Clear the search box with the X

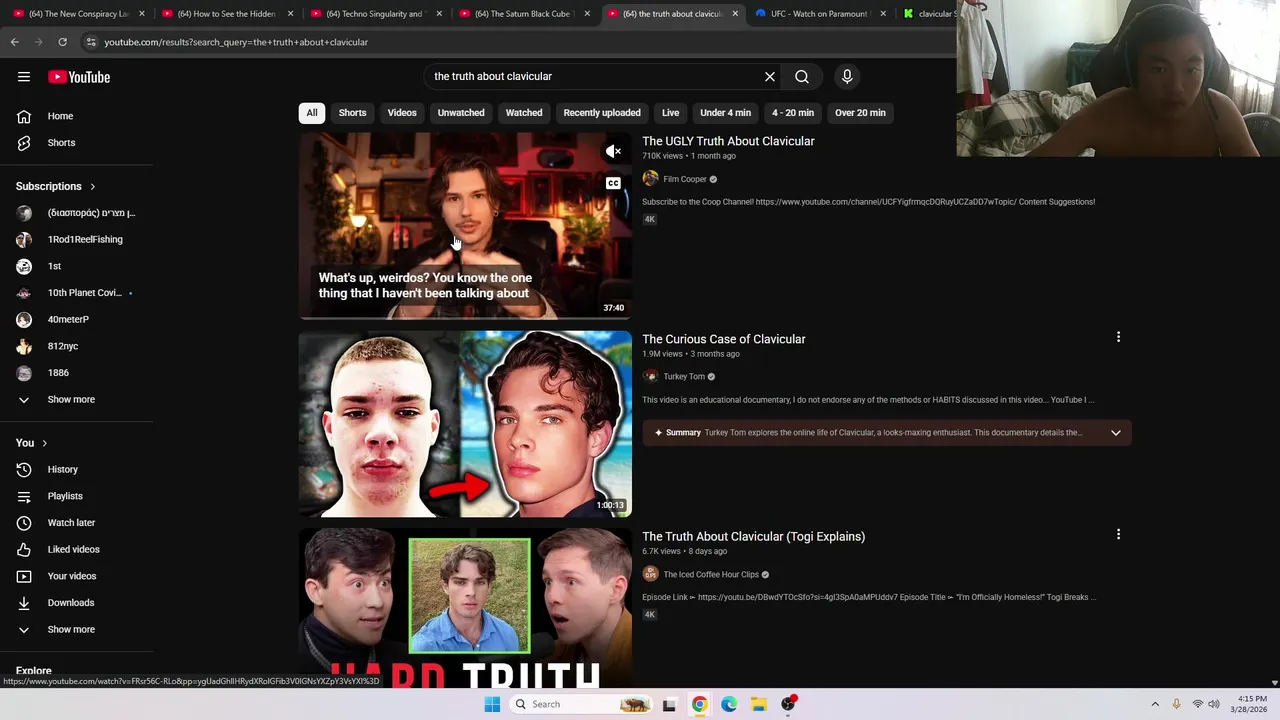(770, 76)
